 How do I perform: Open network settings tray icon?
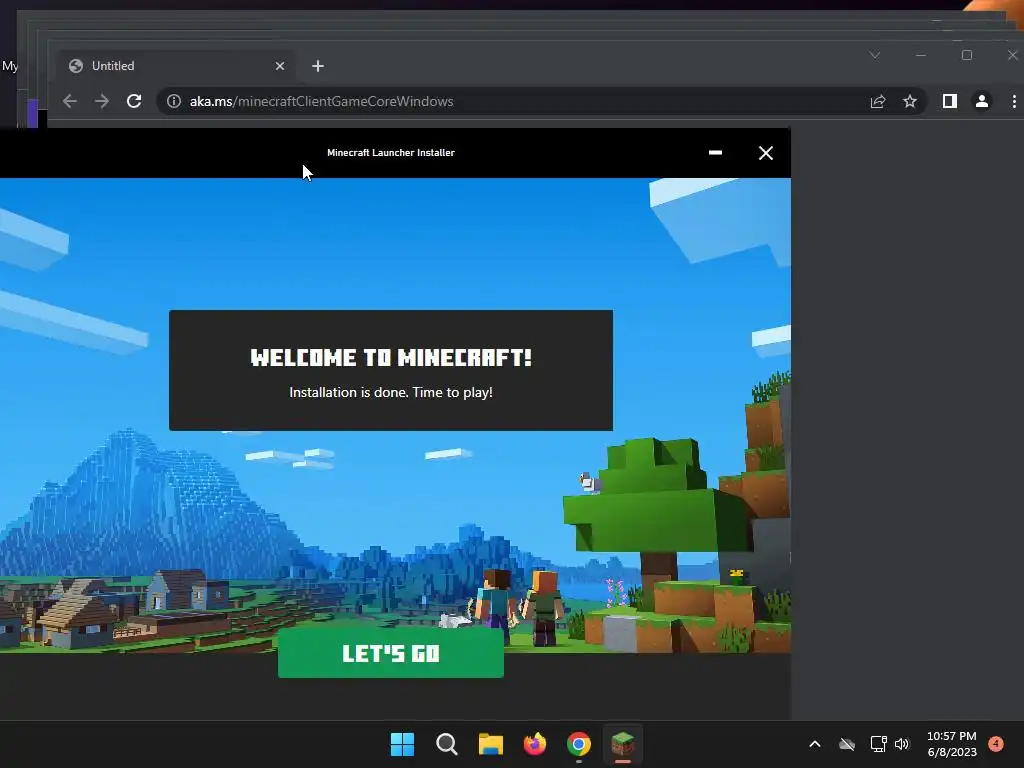(878, 744)
